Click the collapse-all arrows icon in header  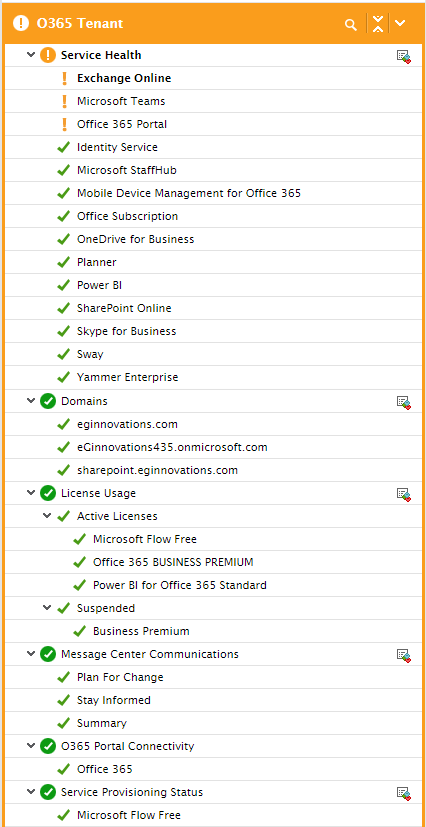[x=377, y=24]
